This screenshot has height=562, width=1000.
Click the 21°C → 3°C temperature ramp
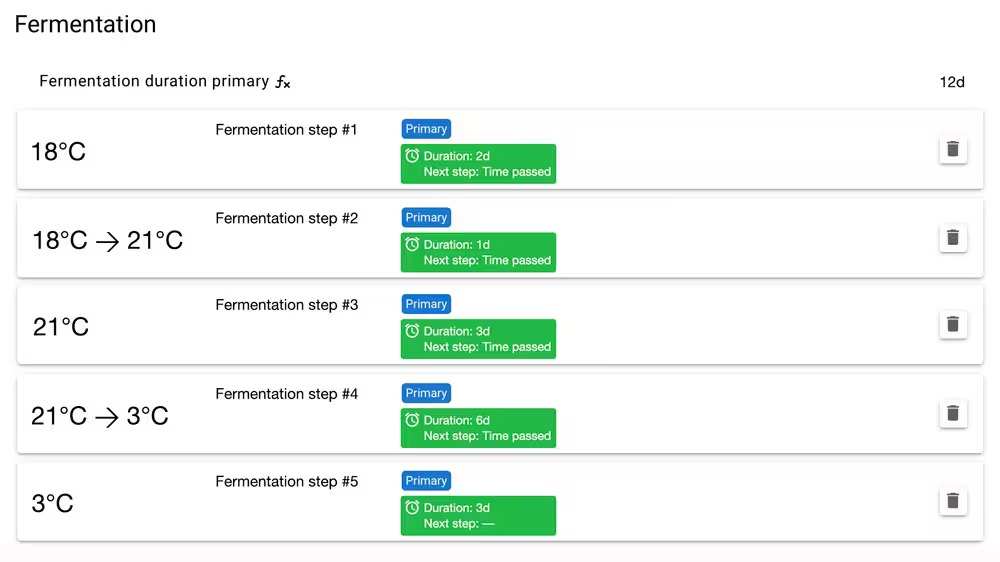coord(100,416)
